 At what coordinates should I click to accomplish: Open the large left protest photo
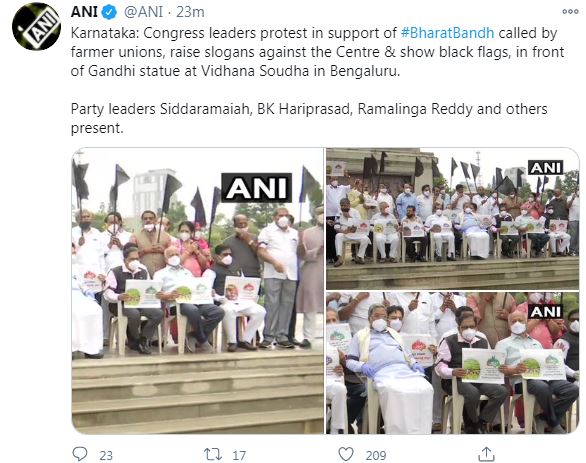click(x=198, y=291)
